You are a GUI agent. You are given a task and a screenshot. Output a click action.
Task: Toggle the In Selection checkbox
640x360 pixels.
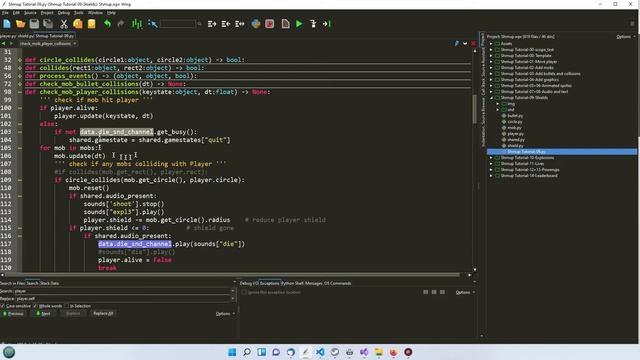pos(67,306)
